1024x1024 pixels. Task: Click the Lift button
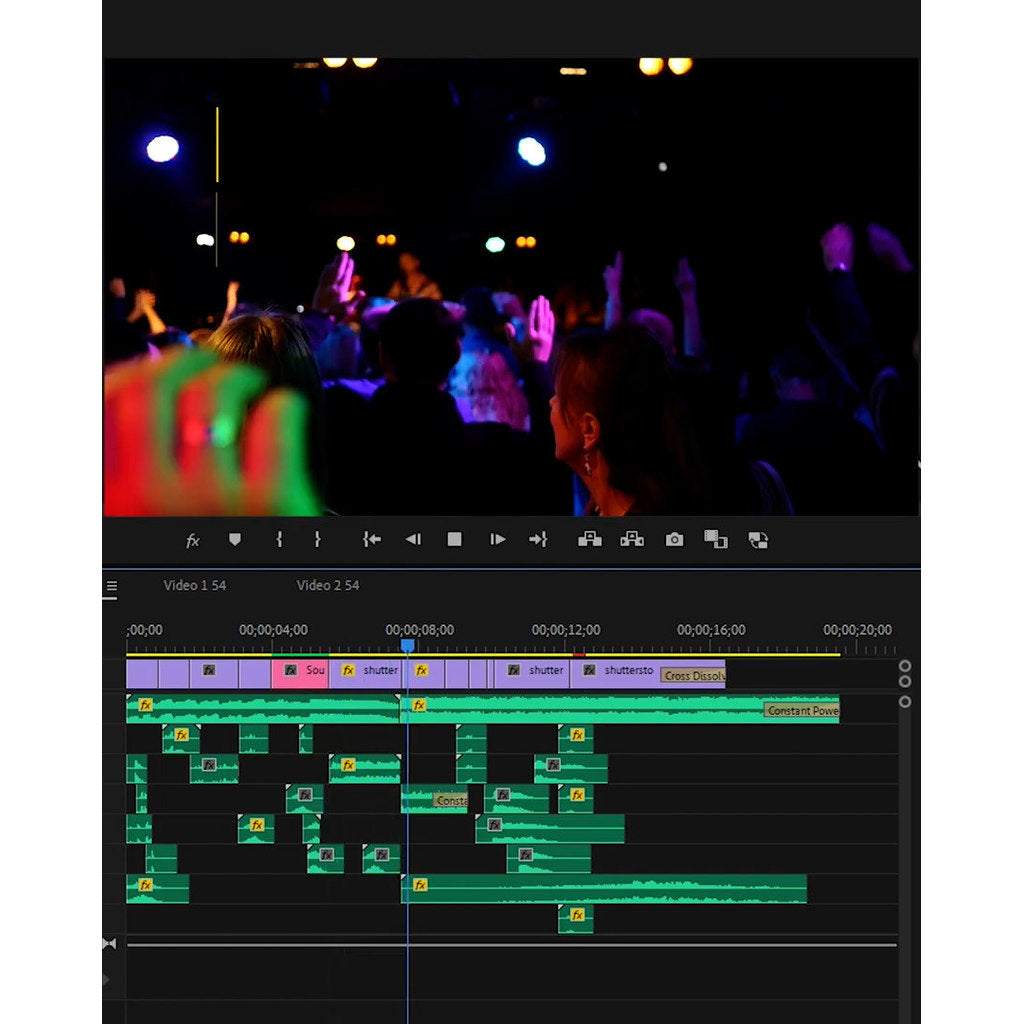coord(590,539)
